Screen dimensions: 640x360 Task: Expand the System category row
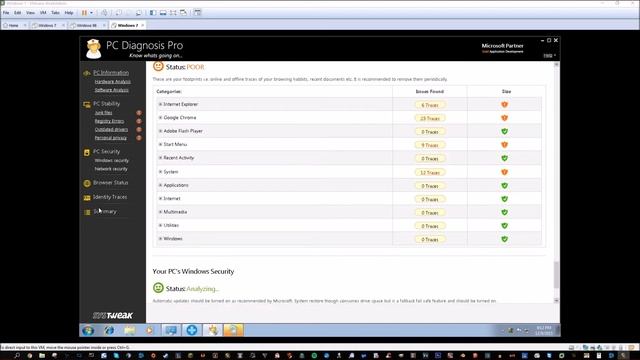[x=160, y=172]
